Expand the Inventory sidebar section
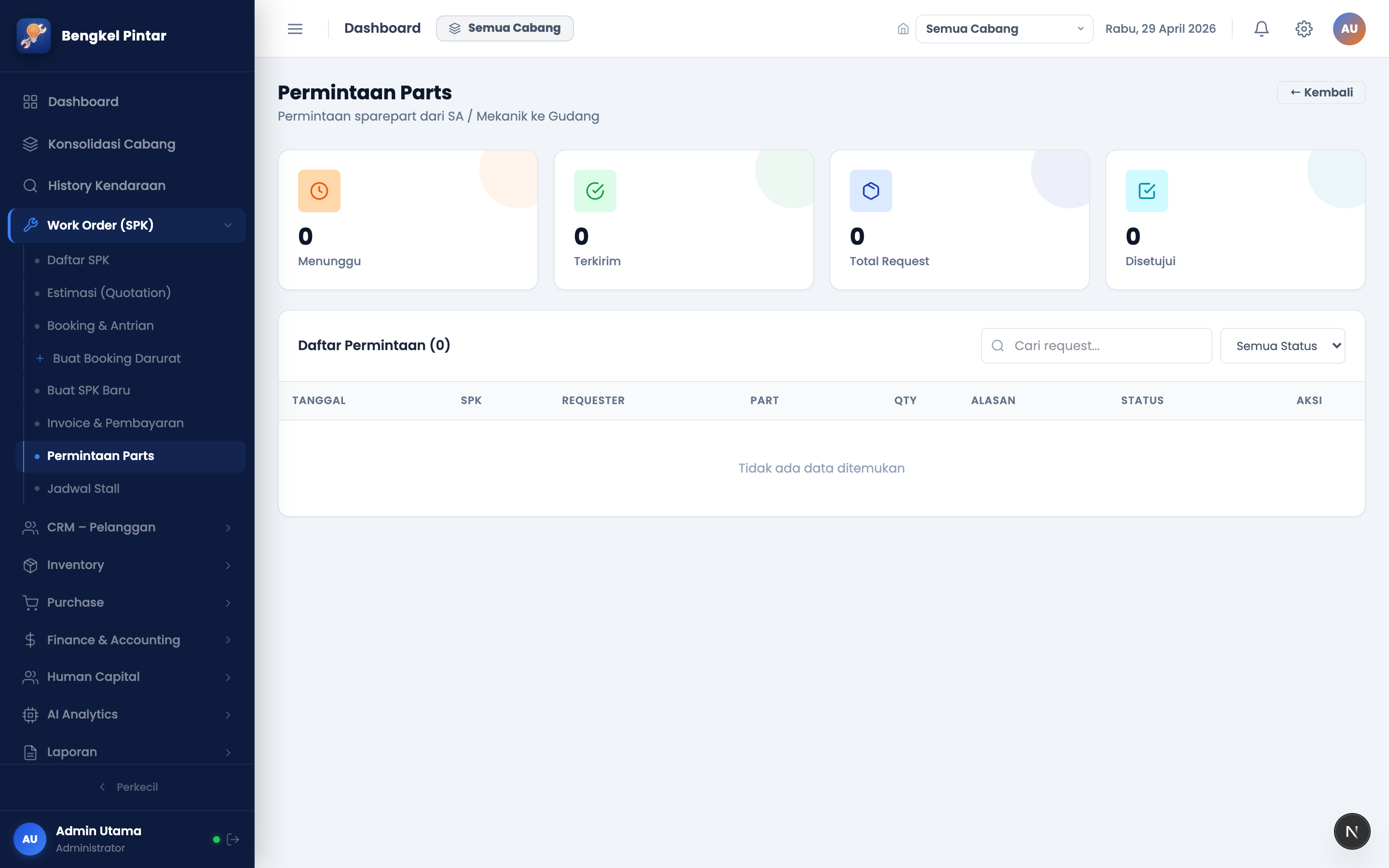Viewport: 1389px width, 868px height. pos(127,565)
